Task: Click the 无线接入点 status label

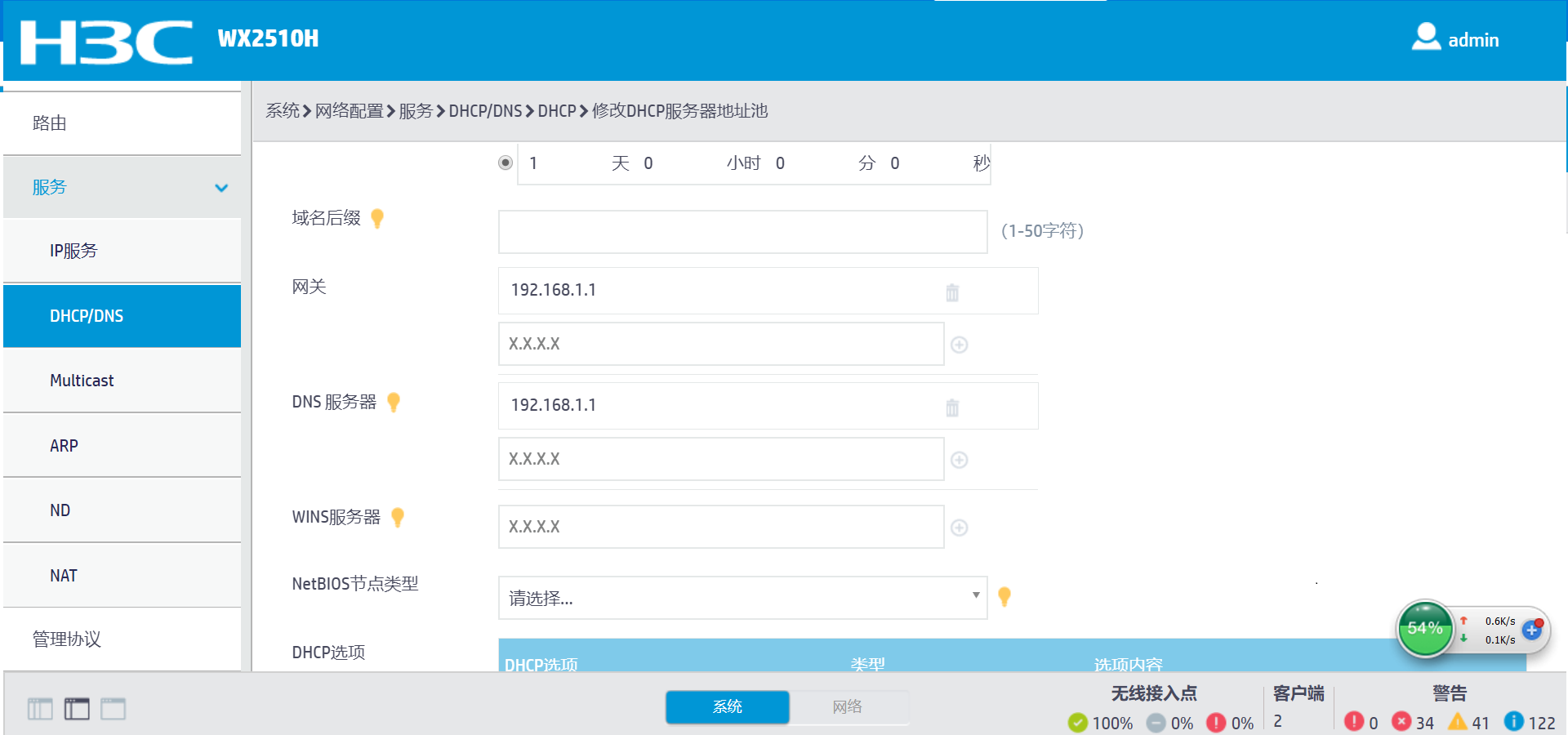Action: tap(1154, 693)
